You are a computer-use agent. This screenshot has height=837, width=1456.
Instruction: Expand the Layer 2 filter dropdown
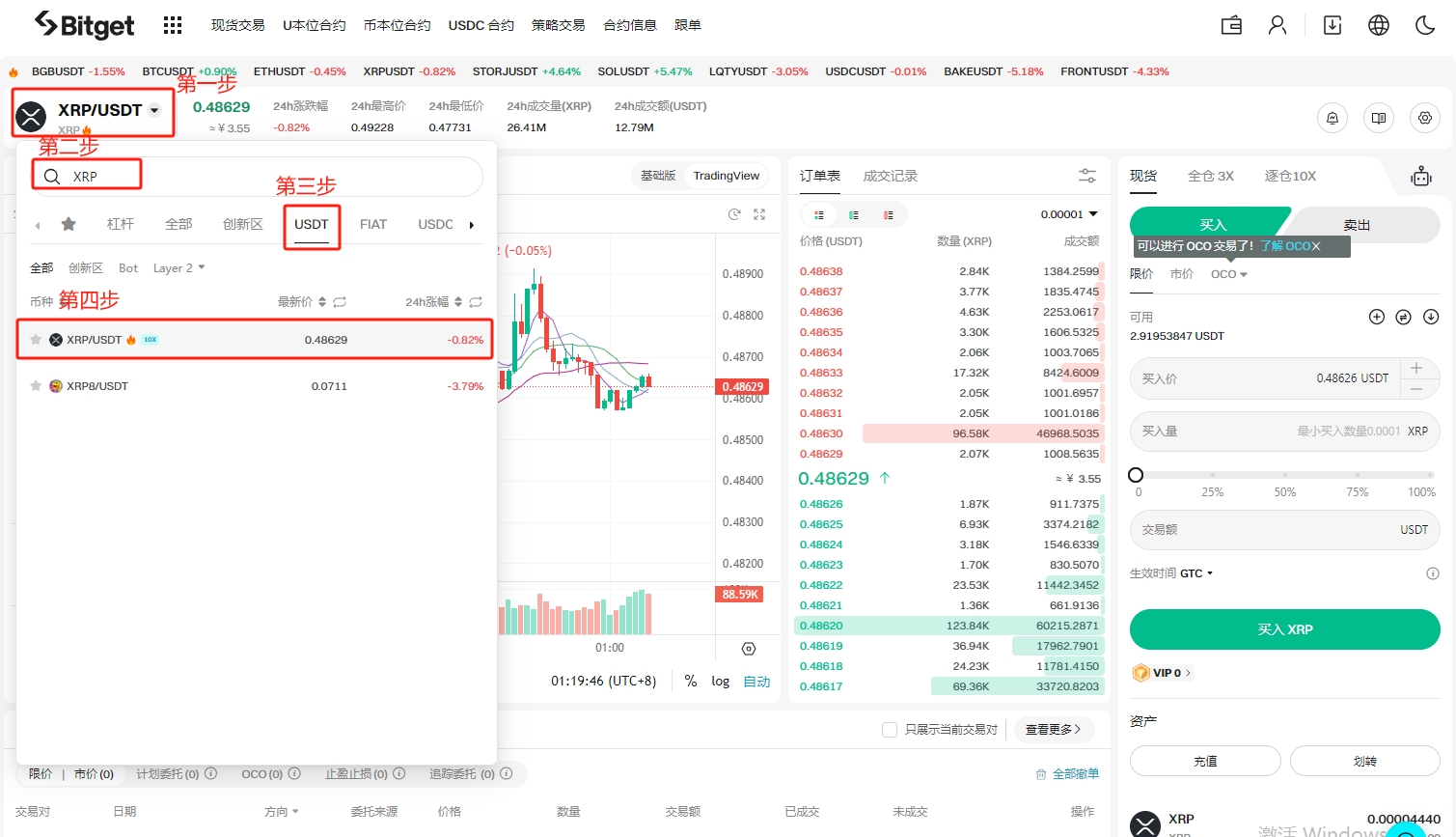[179, 267]
